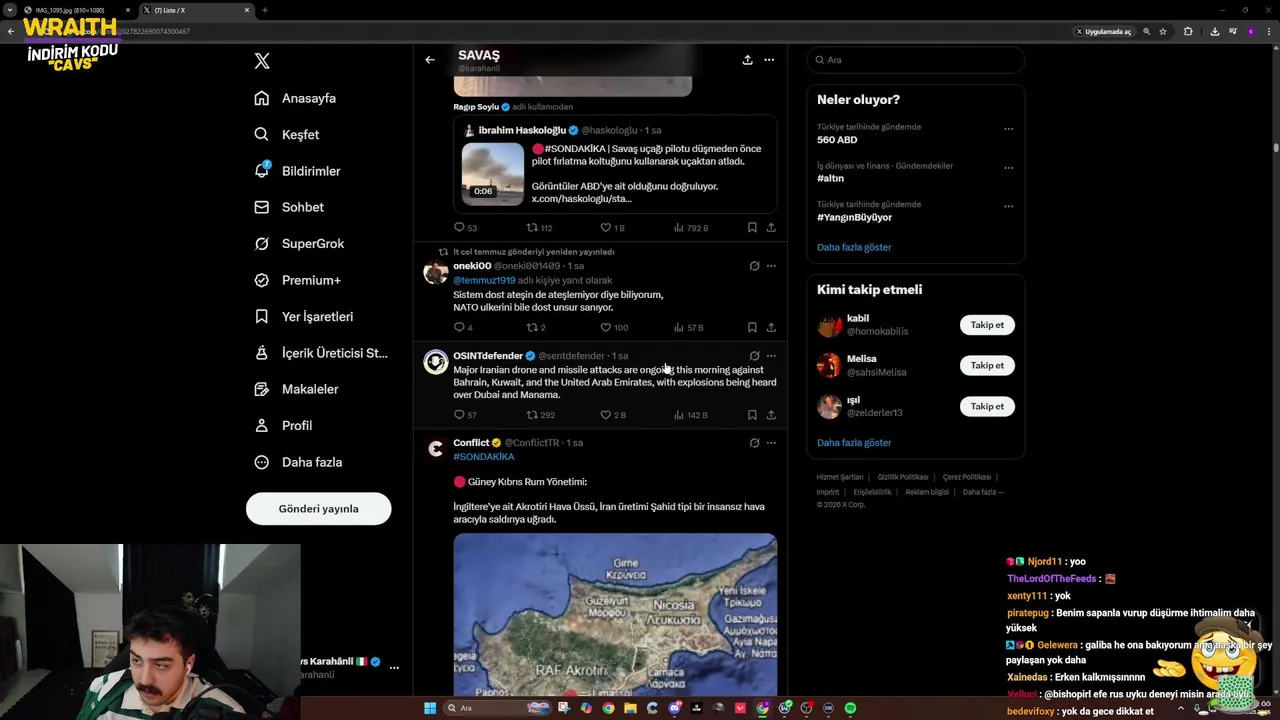This screenshot has width=1280, height=720.
Task: Open more options on Conflict post
Action: pos(771,443)
